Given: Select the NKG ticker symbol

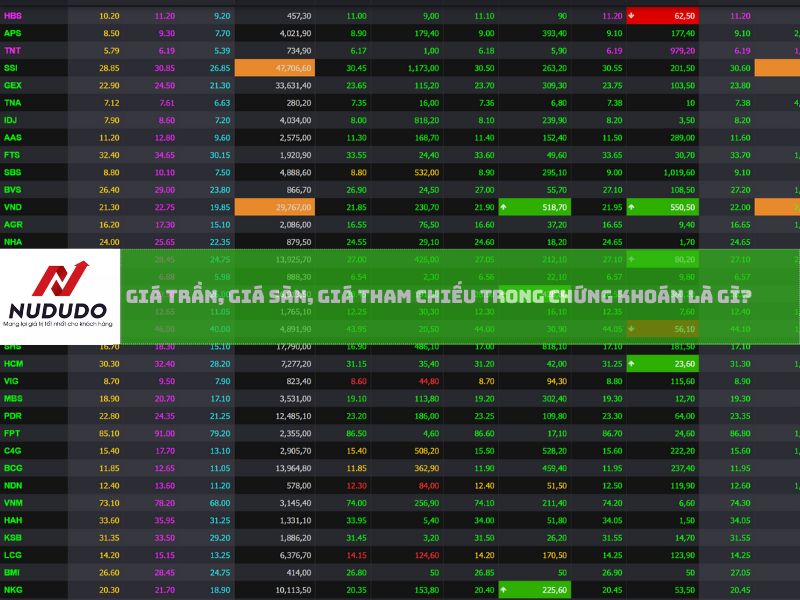Looking at the screenshot, I should pos(13,590).
